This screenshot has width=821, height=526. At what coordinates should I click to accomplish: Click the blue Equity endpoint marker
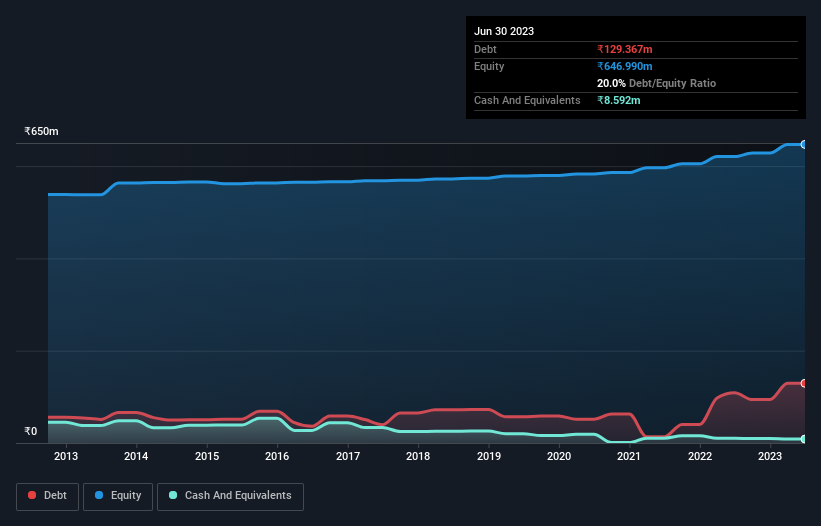[804, 144]
